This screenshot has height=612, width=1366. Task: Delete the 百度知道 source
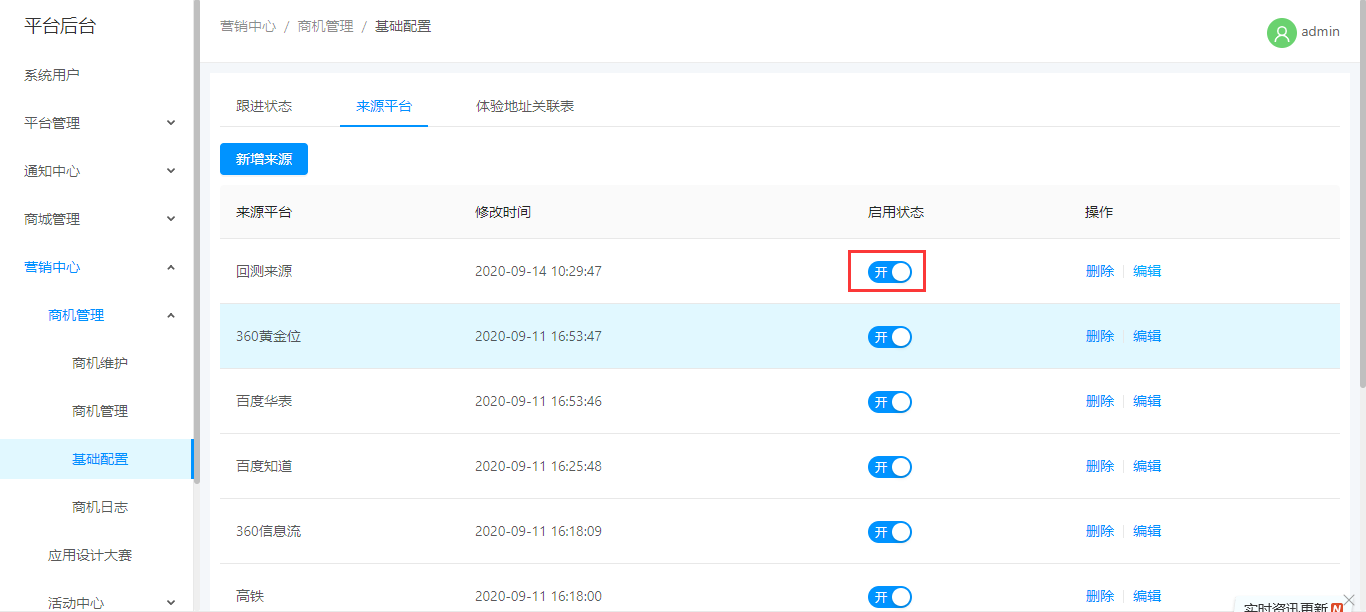coord(1100,466)
